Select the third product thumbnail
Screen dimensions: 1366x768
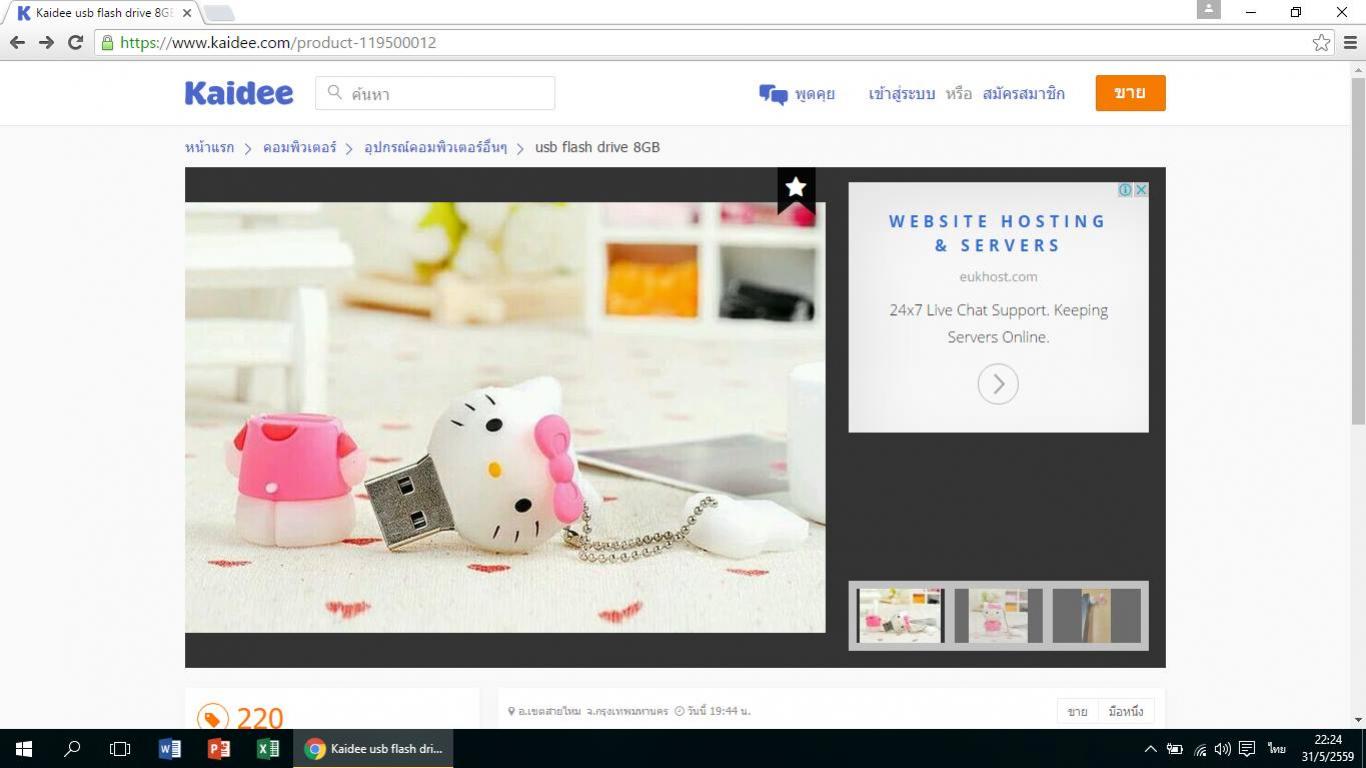1096,615
